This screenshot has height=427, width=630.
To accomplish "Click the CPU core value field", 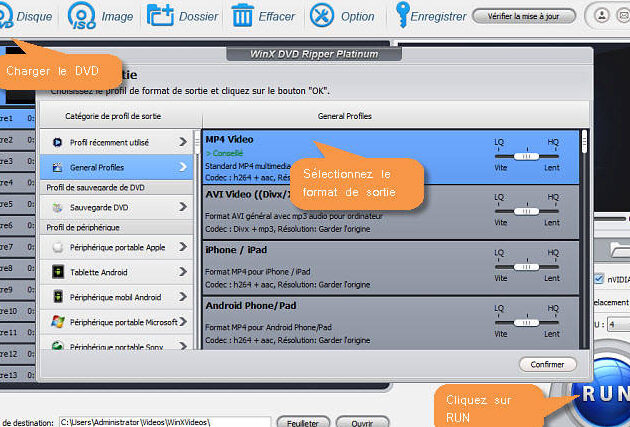I will (x=619, y=324).
